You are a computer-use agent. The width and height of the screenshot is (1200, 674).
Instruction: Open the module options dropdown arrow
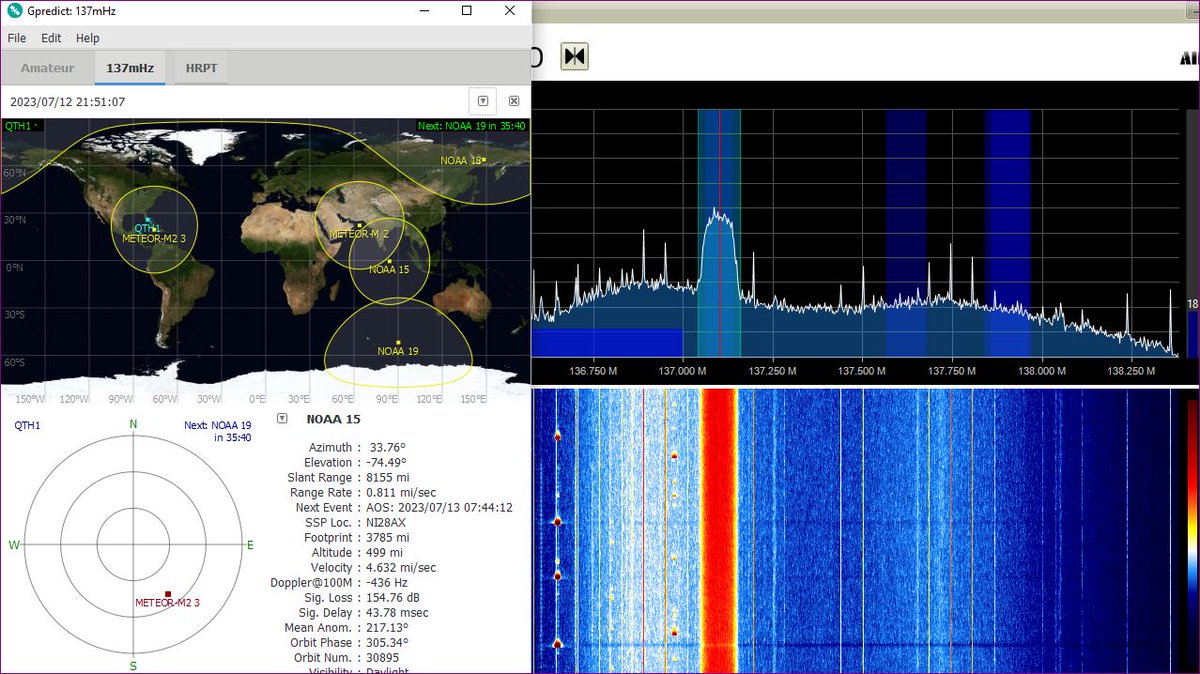tap(483, 101)
